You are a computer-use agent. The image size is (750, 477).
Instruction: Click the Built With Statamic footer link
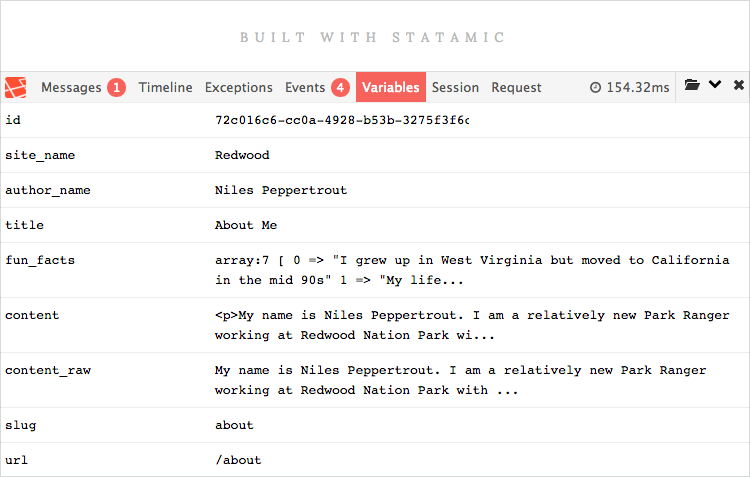[x=372, y=37]
